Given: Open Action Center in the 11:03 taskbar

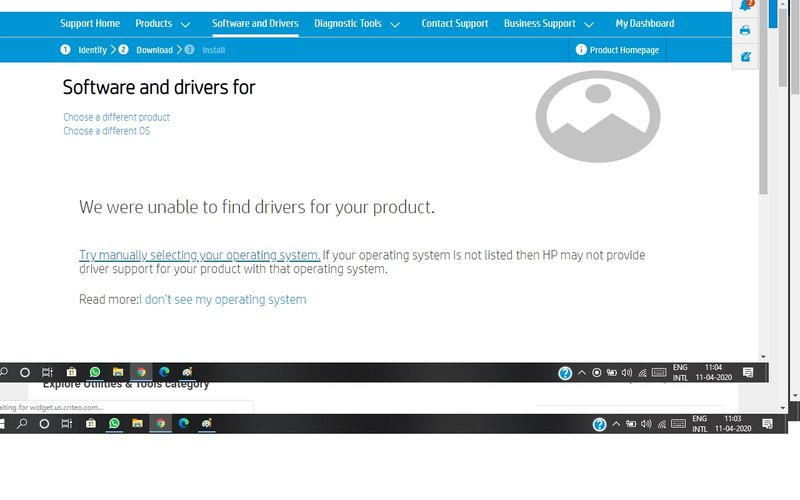Looking at the screenshot, I should 767,423.
